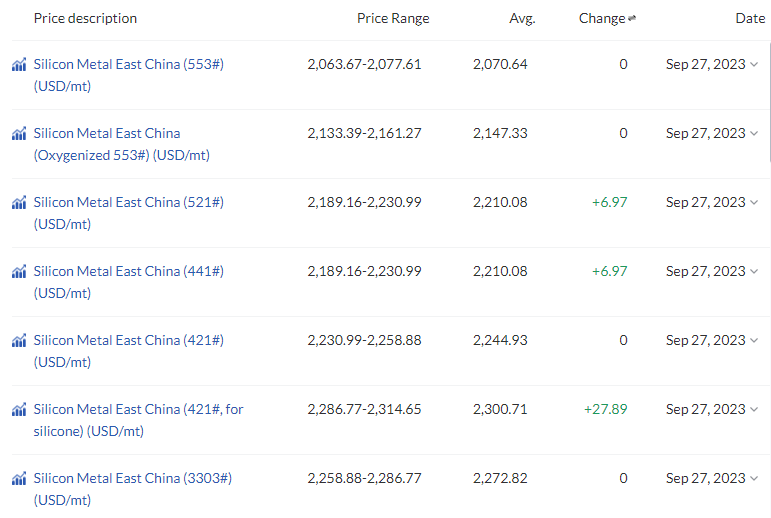The image size is (771, 518).
Task: Expand date chevron for Oxygenized 553# row
Action: coord(754,133)
